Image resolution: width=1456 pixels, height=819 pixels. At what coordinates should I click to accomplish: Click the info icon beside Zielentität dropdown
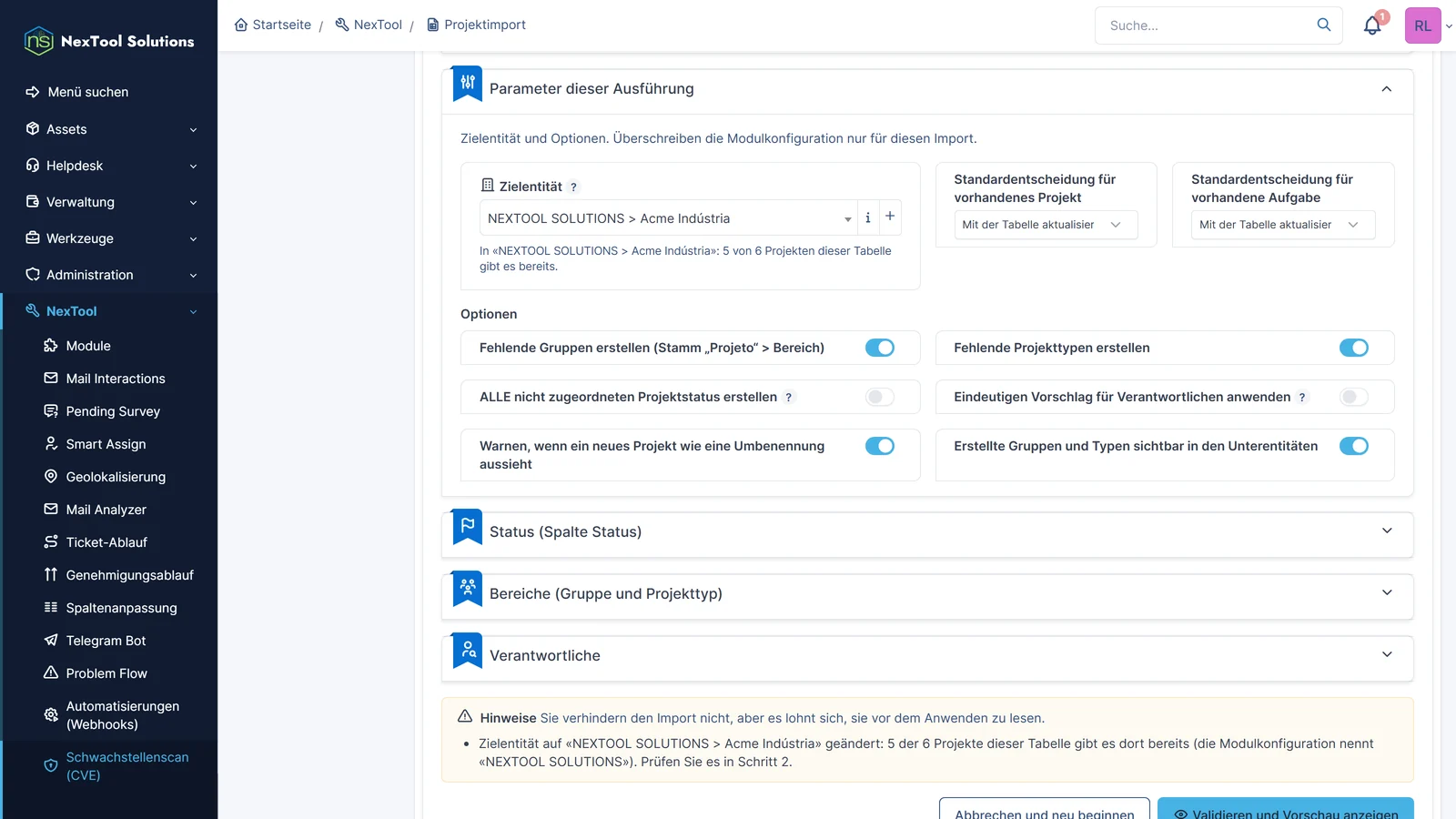pos(868,218)
